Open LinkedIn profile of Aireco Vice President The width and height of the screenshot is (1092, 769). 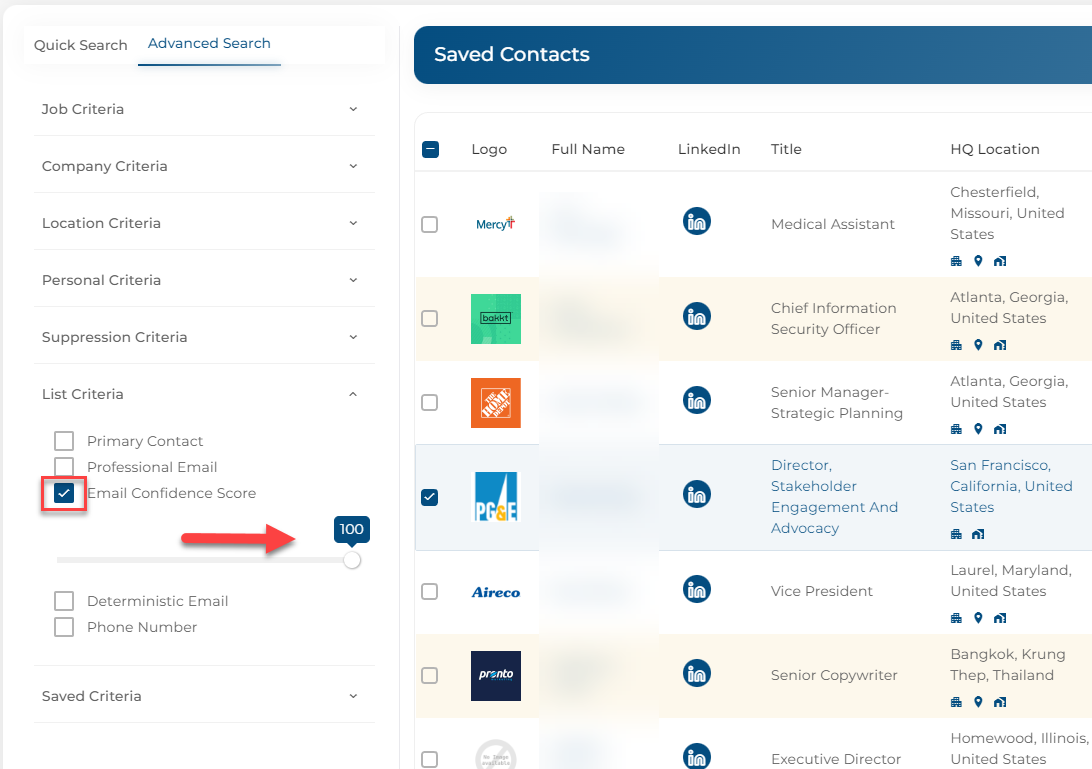pyautogui.click(x=696, y=589)
